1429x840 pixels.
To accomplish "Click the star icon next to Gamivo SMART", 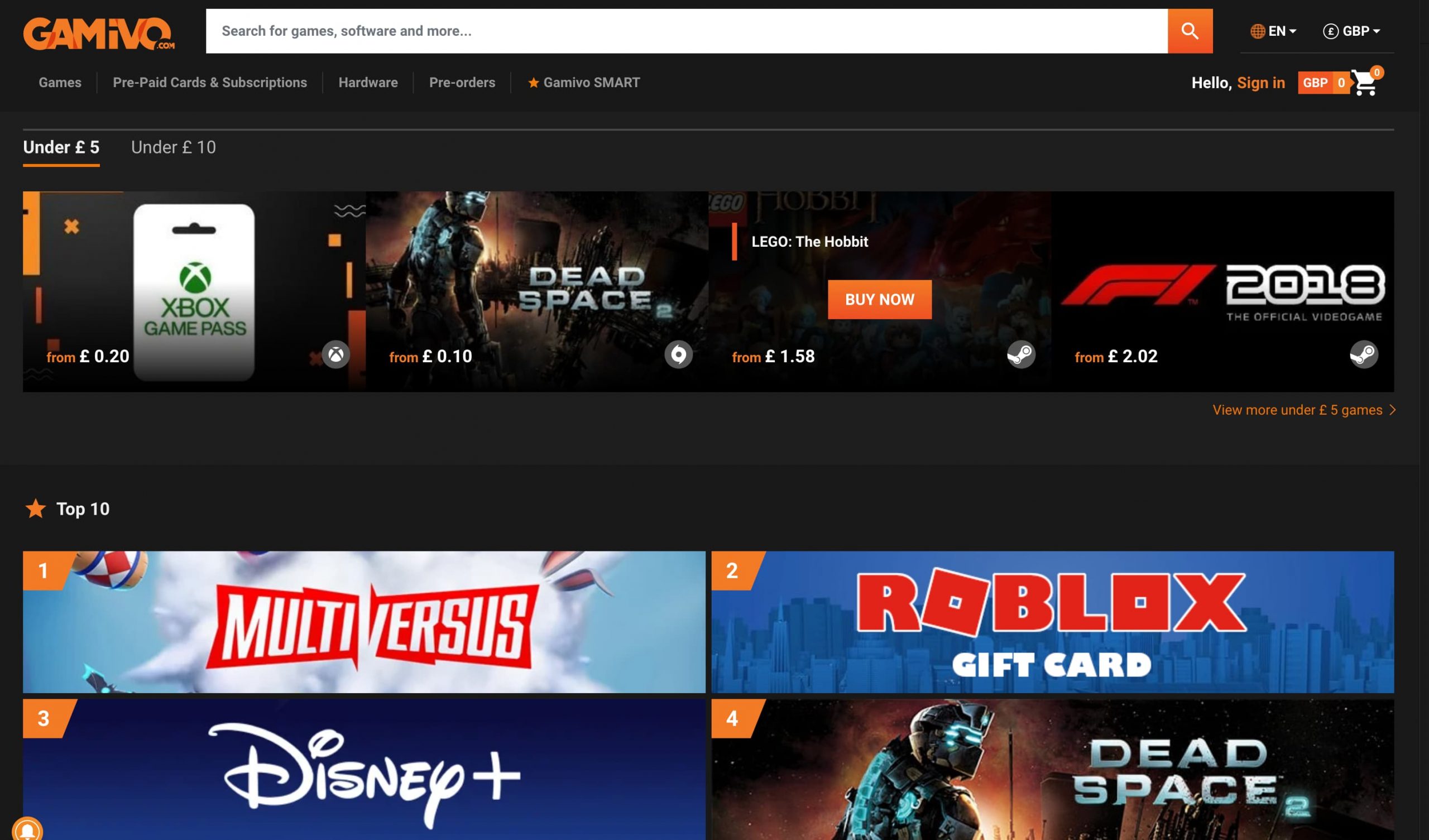I will 533,83.
